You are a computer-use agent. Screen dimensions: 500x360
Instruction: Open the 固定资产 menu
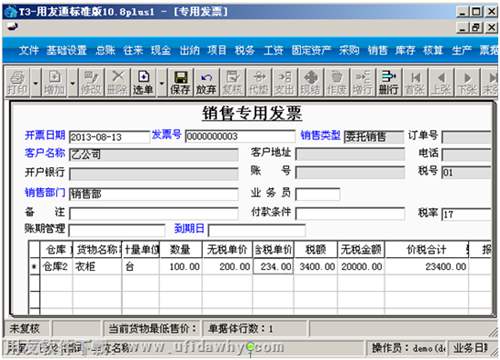[x=311, y=50]
